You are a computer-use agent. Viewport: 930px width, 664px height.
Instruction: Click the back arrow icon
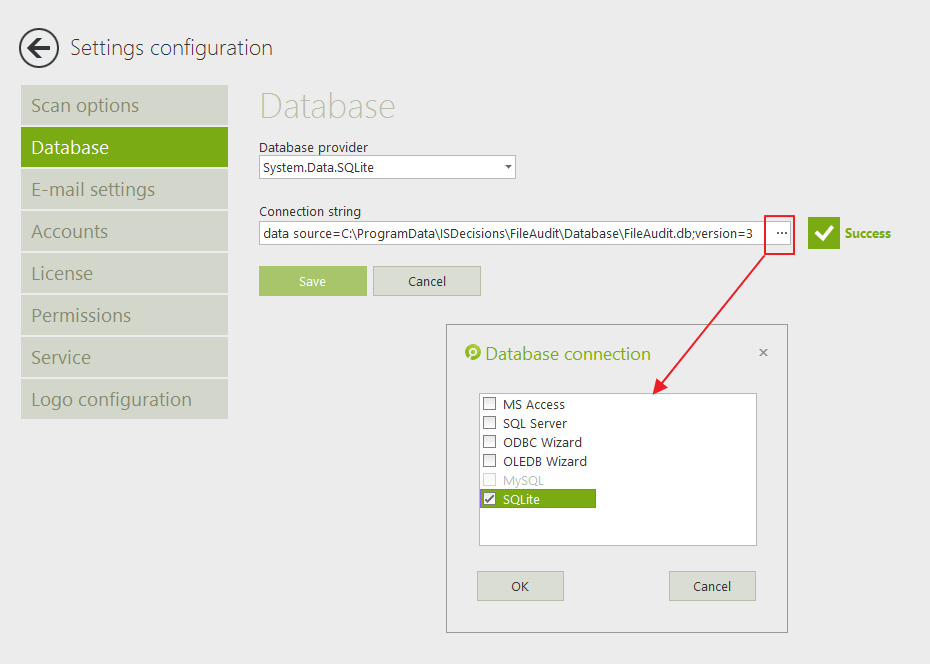pyautogui.click(x=39, y=48)
